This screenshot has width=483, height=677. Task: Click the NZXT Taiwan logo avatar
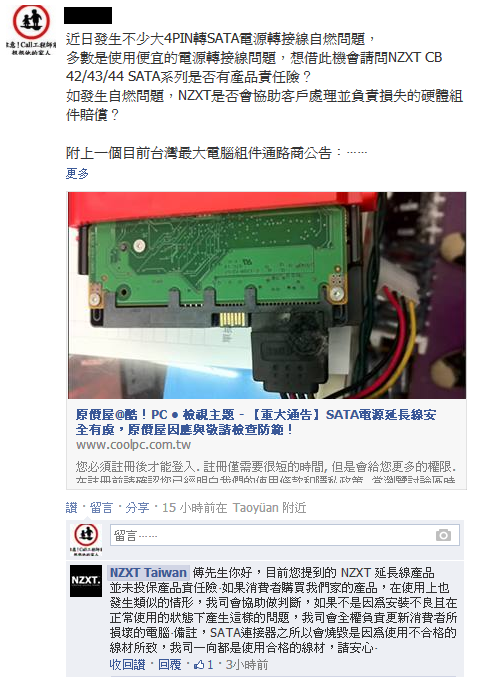(86, 581)
